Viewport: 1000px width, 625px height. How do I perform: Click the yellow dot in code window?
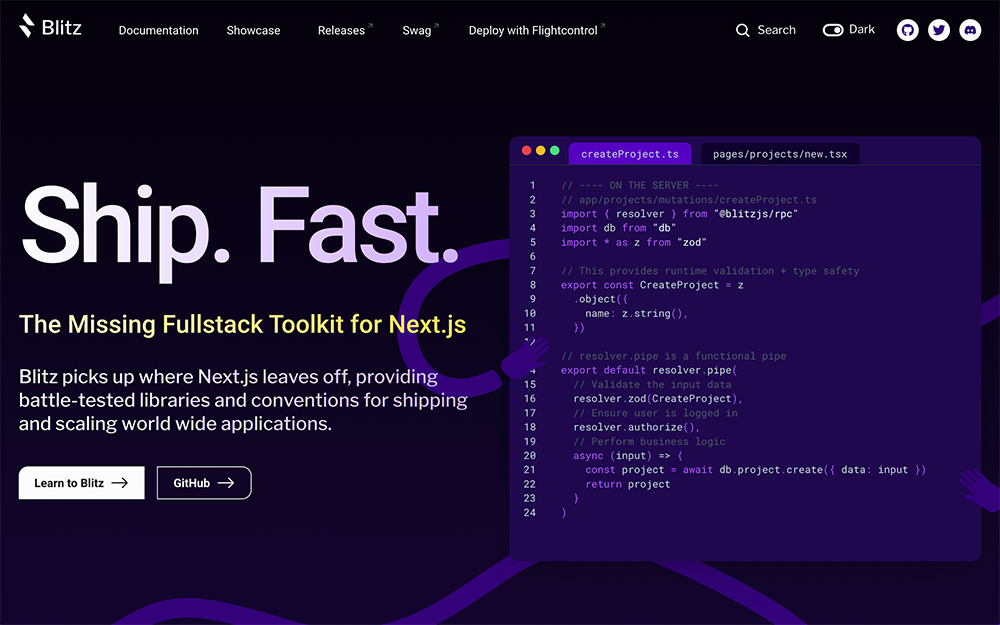pos(541,151)
